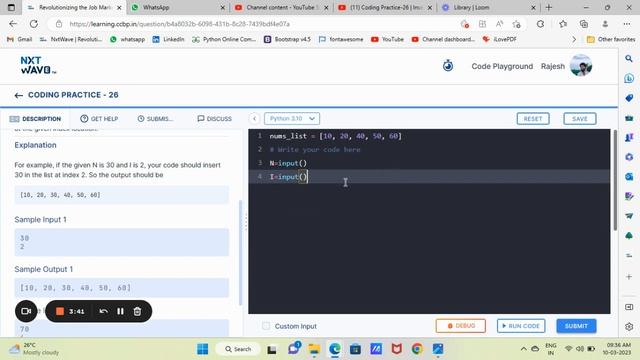This screenshot has width=640, height=360.
Task: Open Chrome from the taskbar
Action: pyautogui.click(x=417, y=349)
